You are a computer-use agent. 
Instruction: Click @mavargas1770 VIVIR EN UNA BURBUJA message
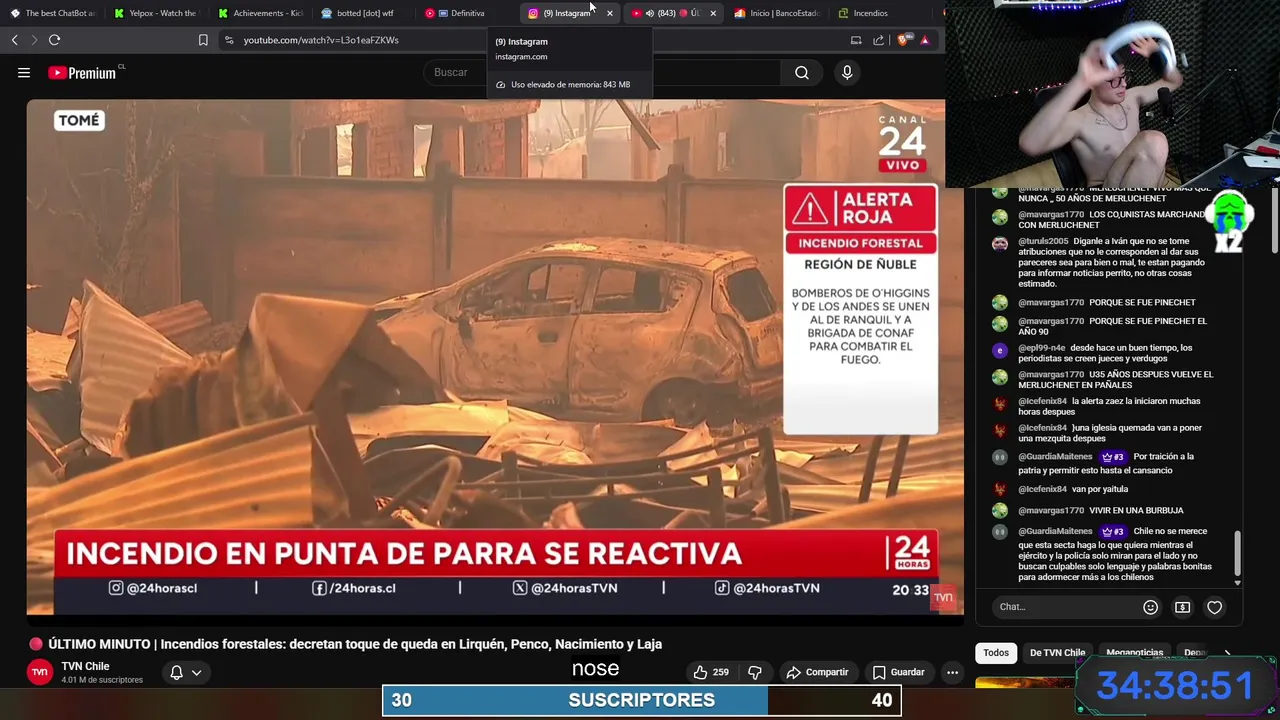click(1100, 510)
